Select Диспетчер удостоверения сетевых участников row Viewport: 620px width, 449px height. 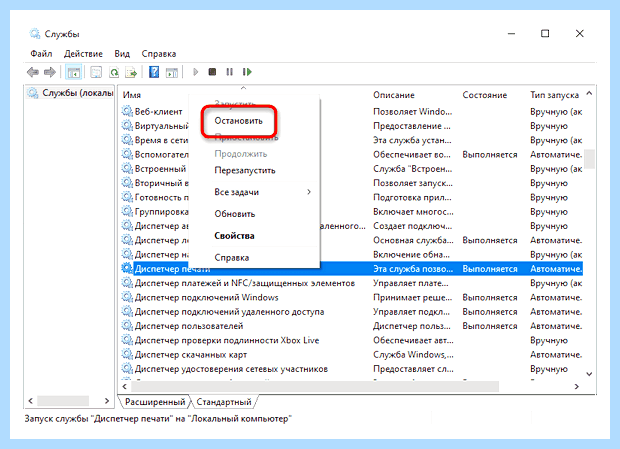click(352, 369)
